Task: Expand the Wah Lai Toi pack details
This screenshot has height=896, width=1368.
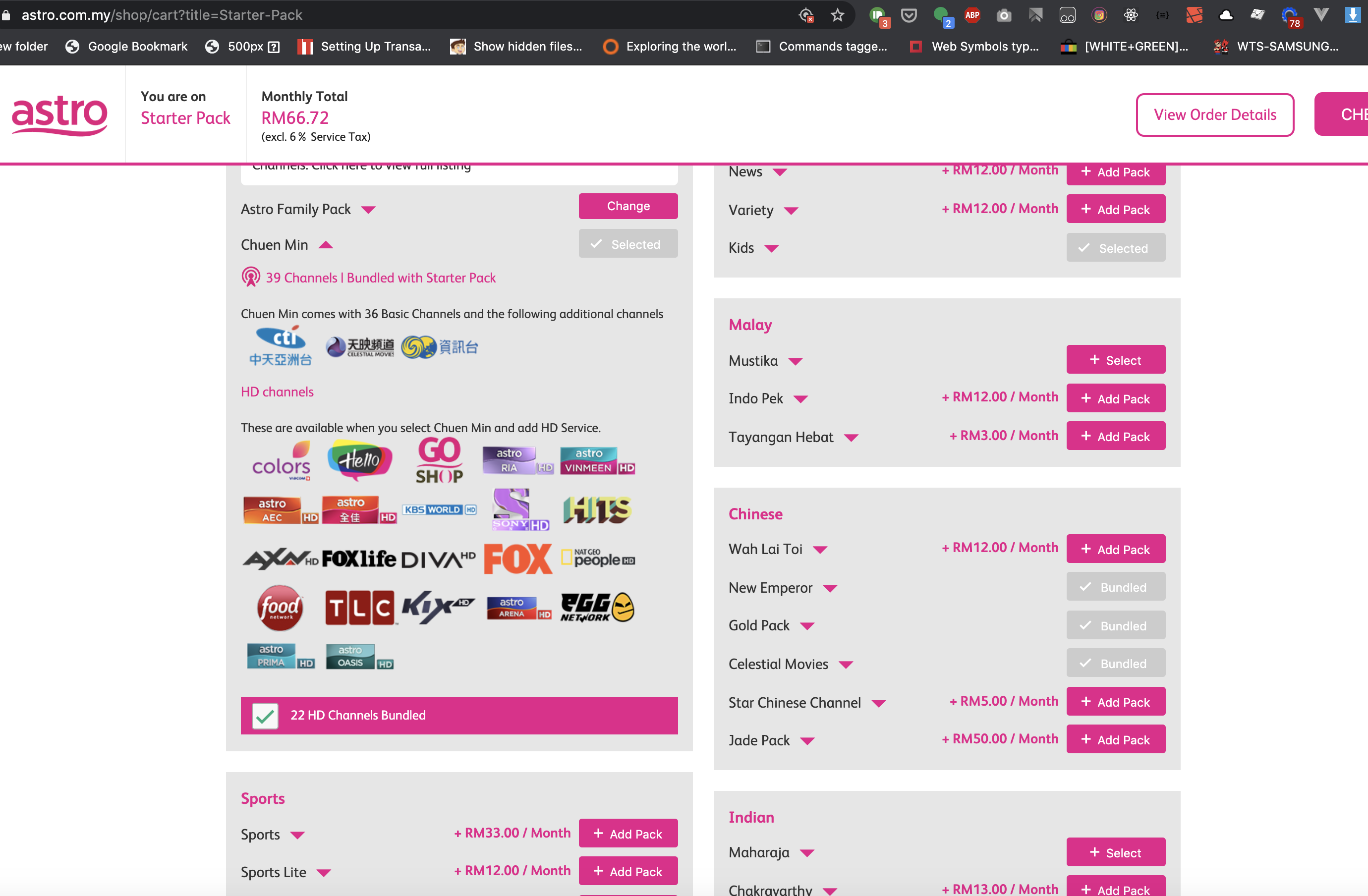Action: click(x=820, y=550)
